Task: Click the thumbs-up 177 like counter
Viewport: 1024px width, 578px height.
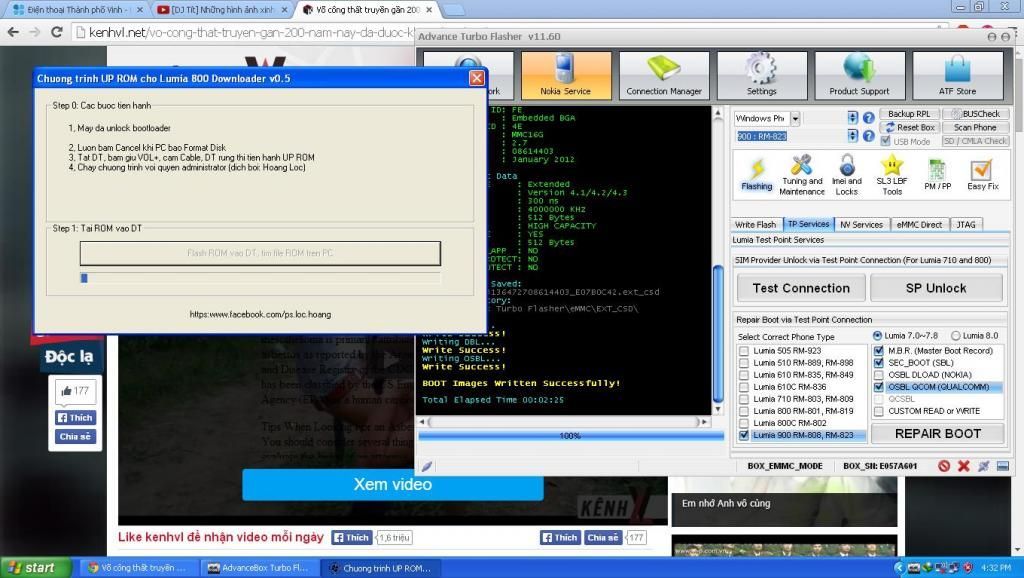Action: click(x=75, y=391)
